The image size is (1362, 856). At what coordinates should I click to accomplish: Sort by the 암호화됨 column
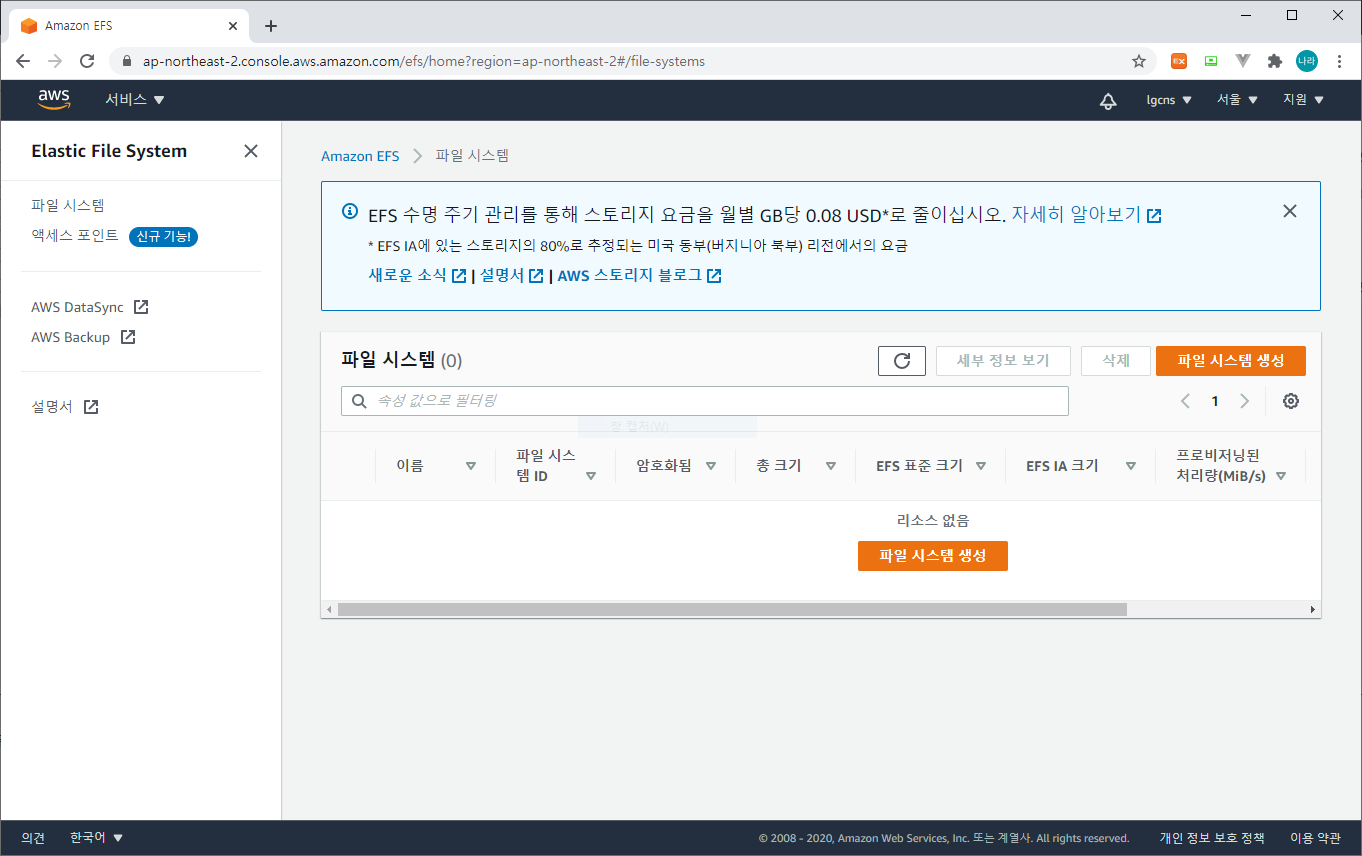pyautogui.click(x=711, y=466)
